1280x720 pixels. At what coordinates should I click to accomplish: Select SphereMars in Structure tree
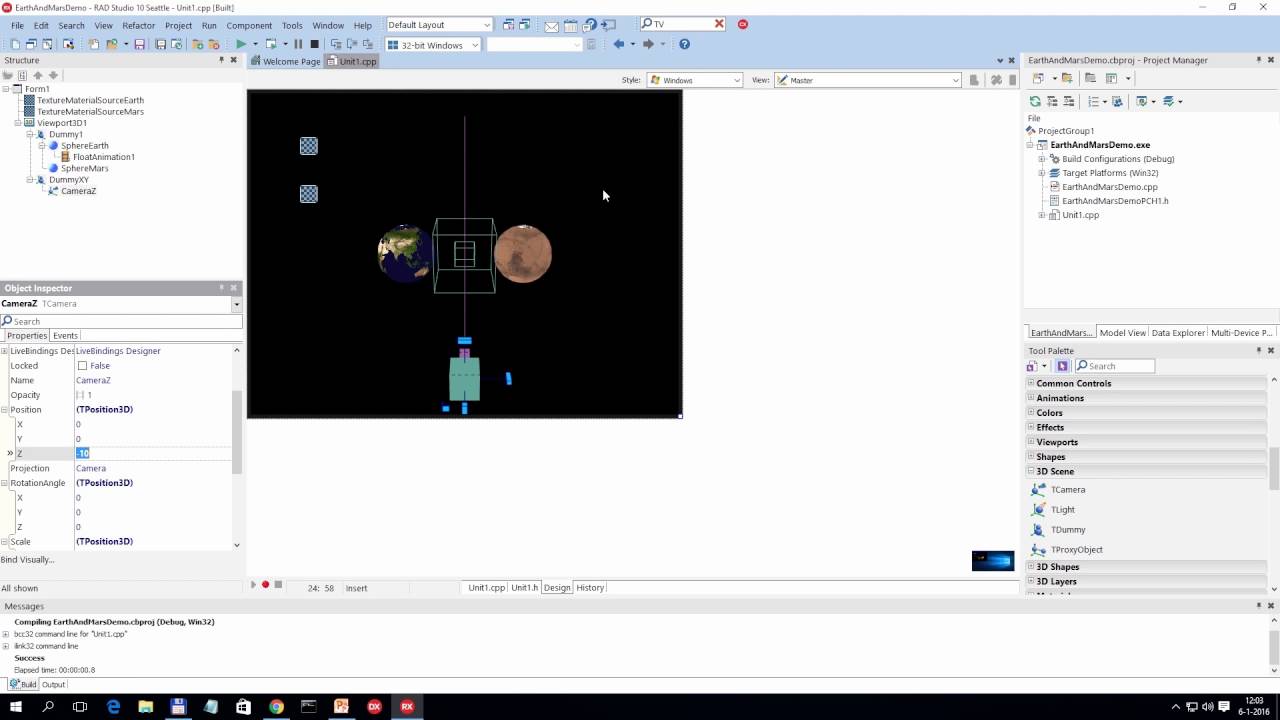[x=84, y=168]
